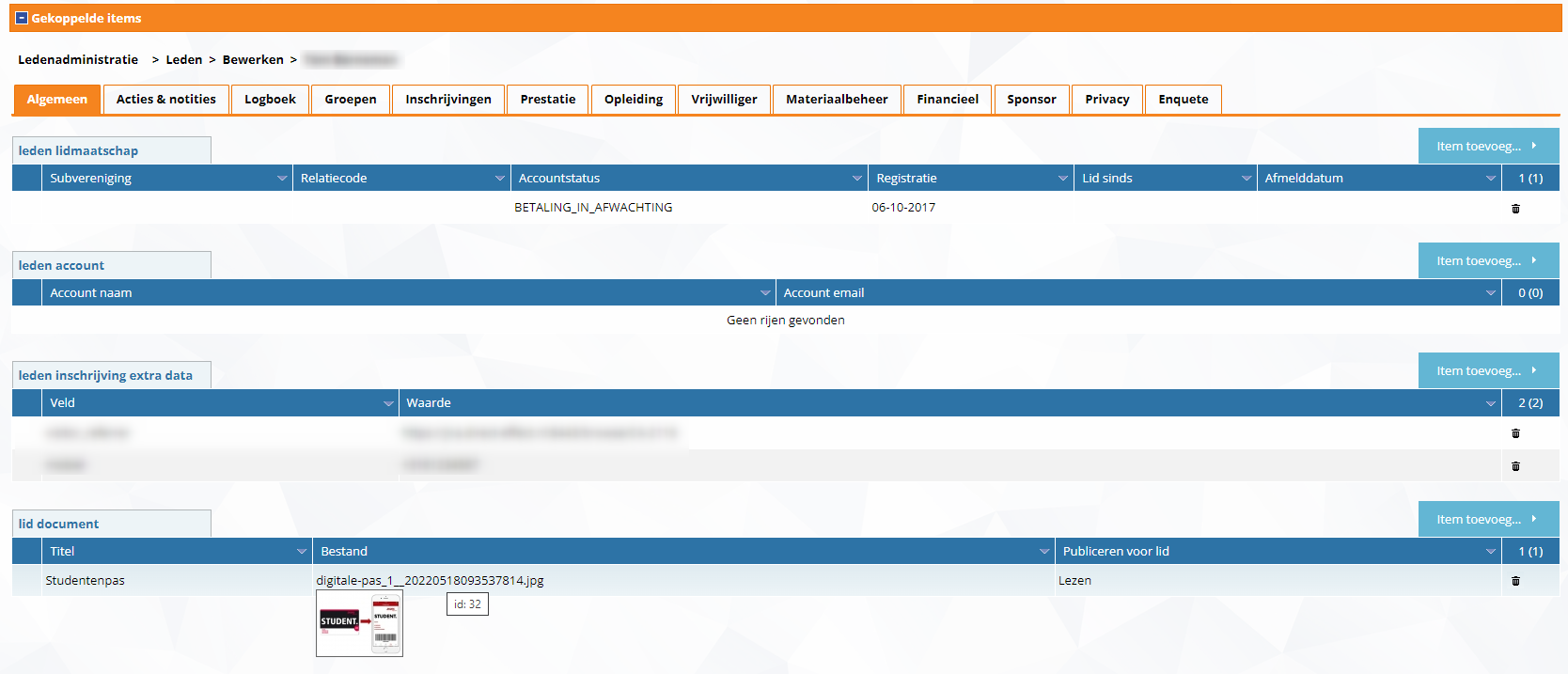Viewport: 1568px width, 674px height.
Task: Add item to lid document section
Action: (x=1487, y=519)
